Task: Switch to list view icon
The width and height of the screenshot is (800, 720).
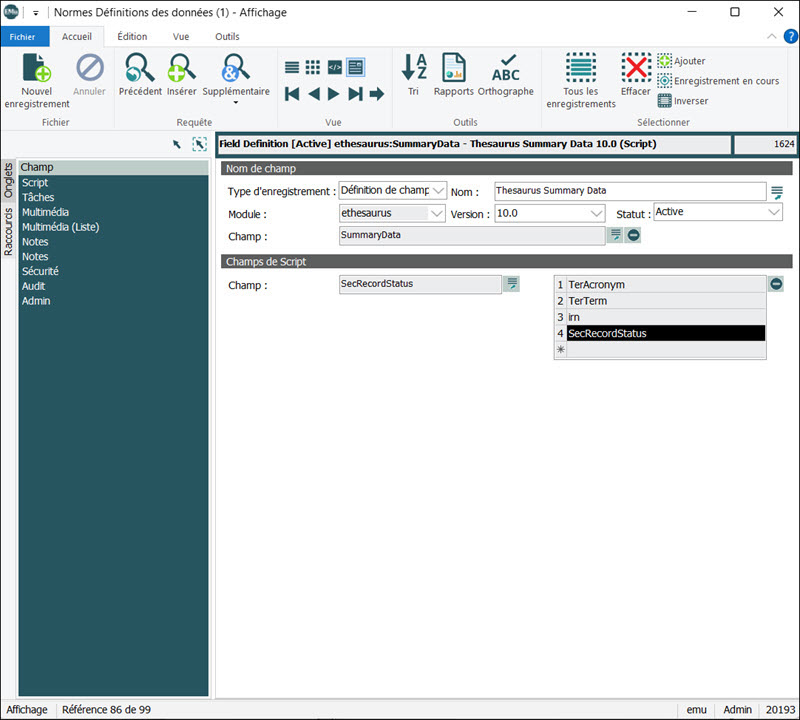Action: pos(292,67)
